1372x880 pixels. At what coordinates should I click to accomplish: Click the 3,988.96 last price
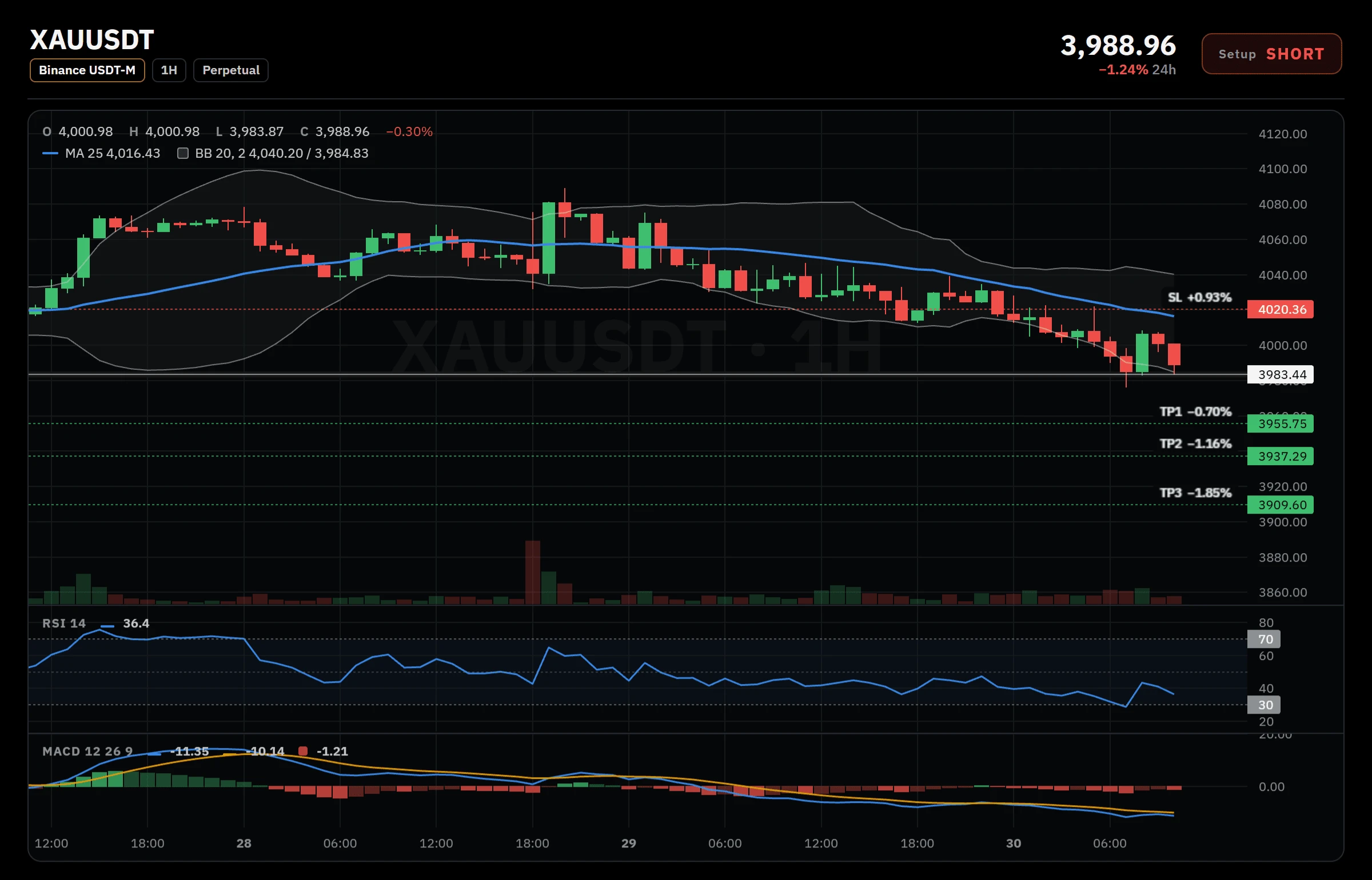1118,45
